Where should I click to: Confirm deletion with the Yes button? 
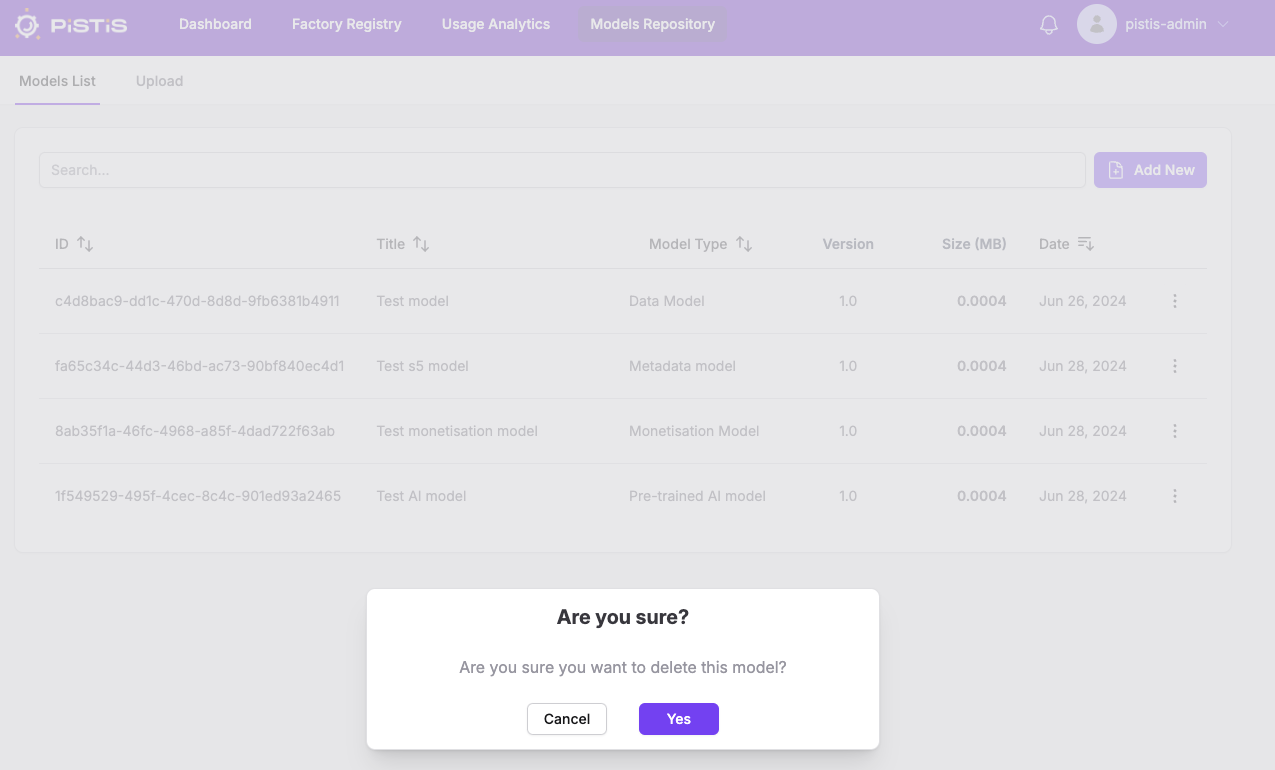(679, 719)
